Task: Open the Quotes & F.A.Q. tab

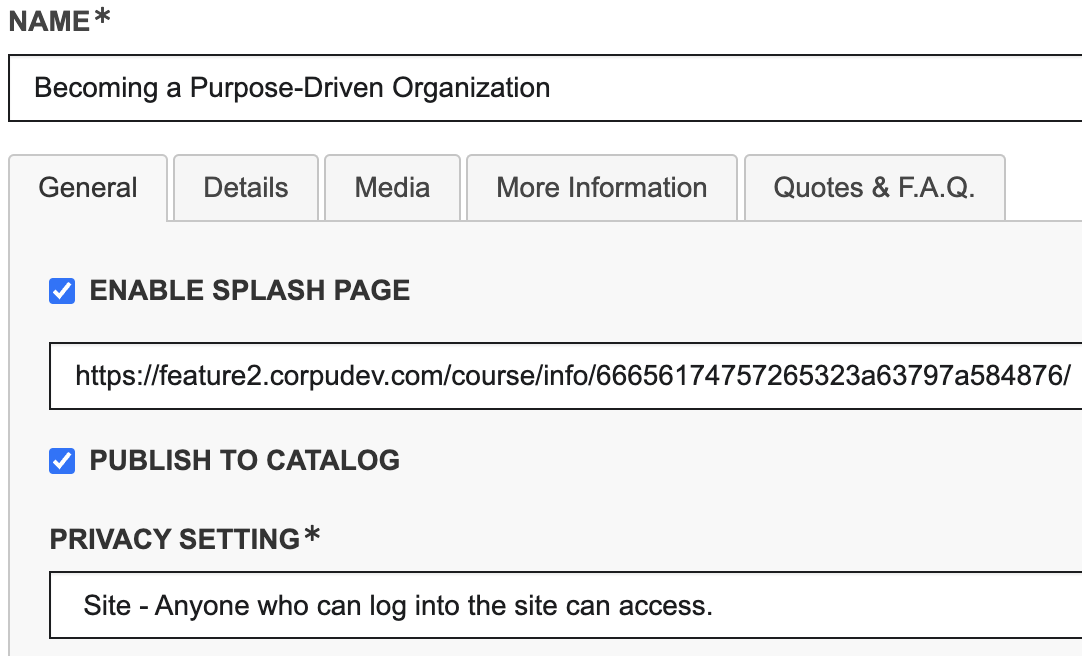Action: [874, 188]
